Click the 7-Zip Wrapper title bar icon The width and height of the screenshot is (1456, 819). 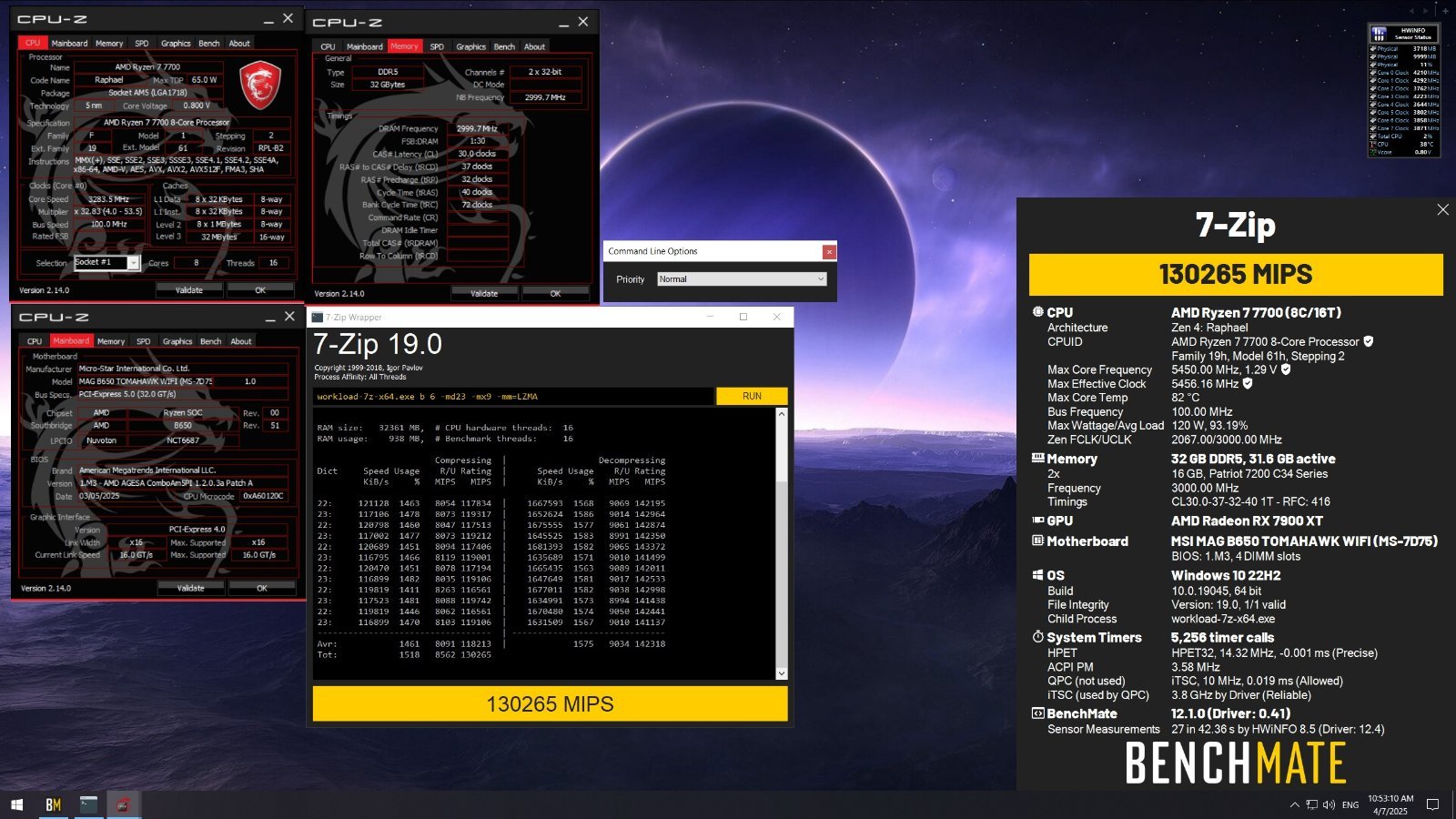[x=318, y=317]
